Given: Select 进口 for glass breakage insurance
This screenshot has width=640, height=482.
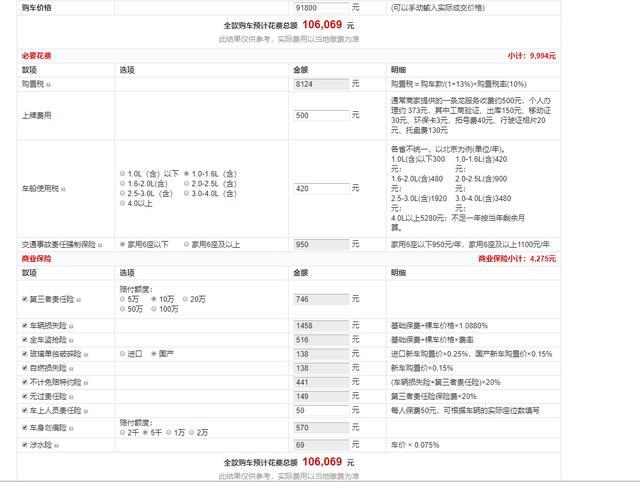Looking at the screenshot, I should pos(122,353).
